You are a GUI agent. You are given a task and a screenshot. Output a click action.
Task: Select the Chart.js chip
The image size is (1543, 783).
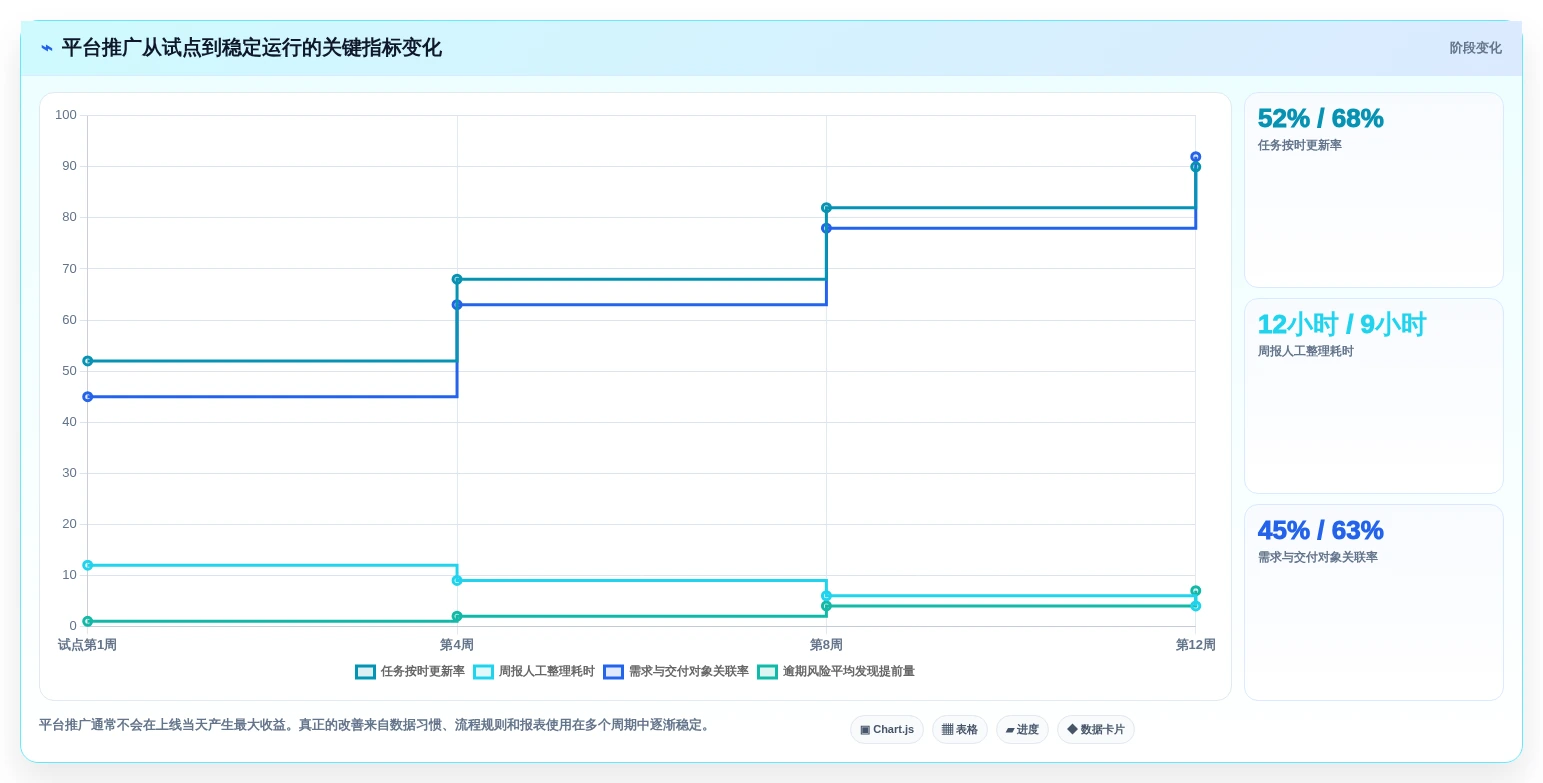click(x=887, y=730)
